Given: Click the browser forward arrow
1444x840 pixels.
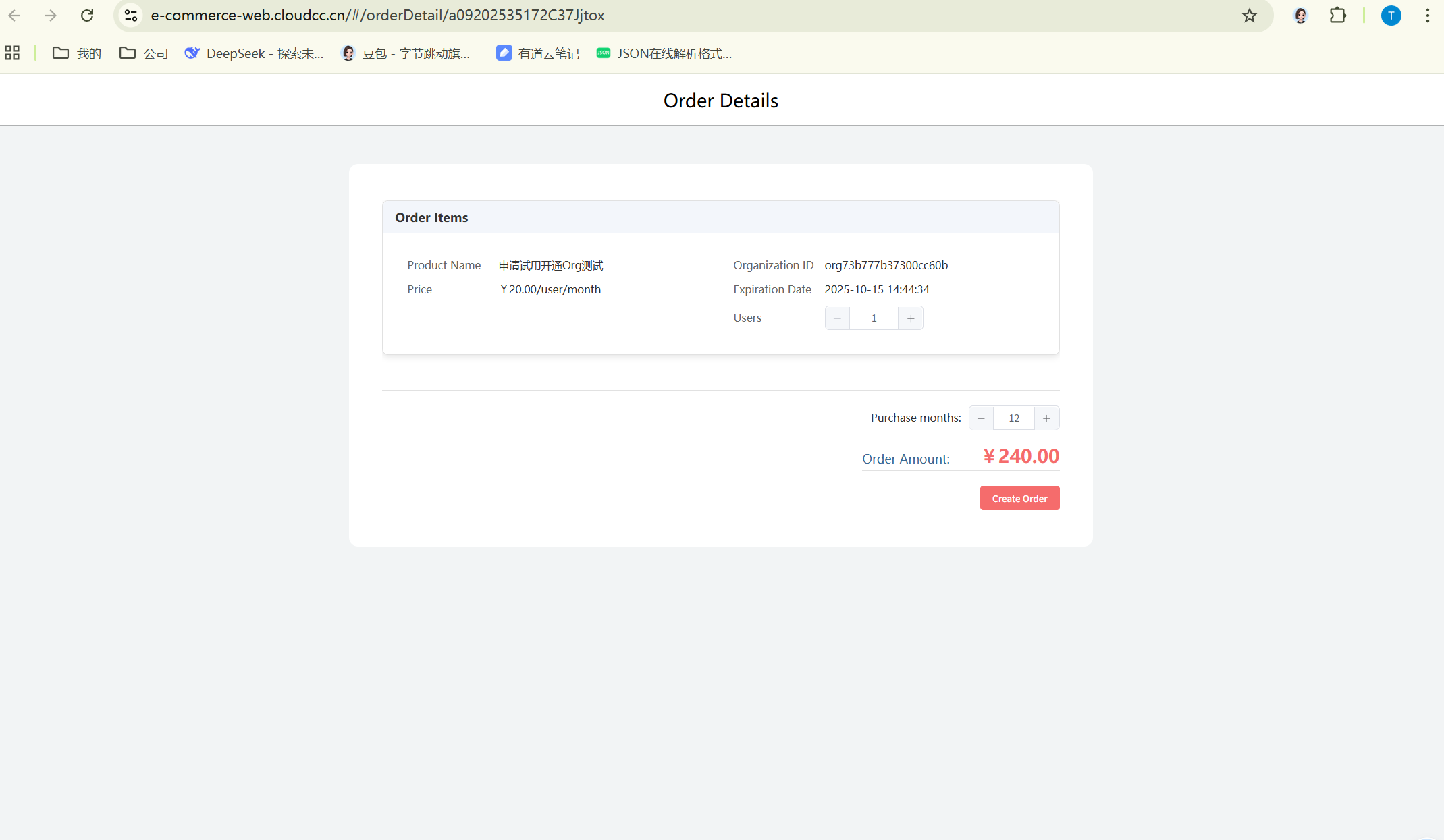Looking at the screenshot, I should pyautogui.click(x=51, y=15).
